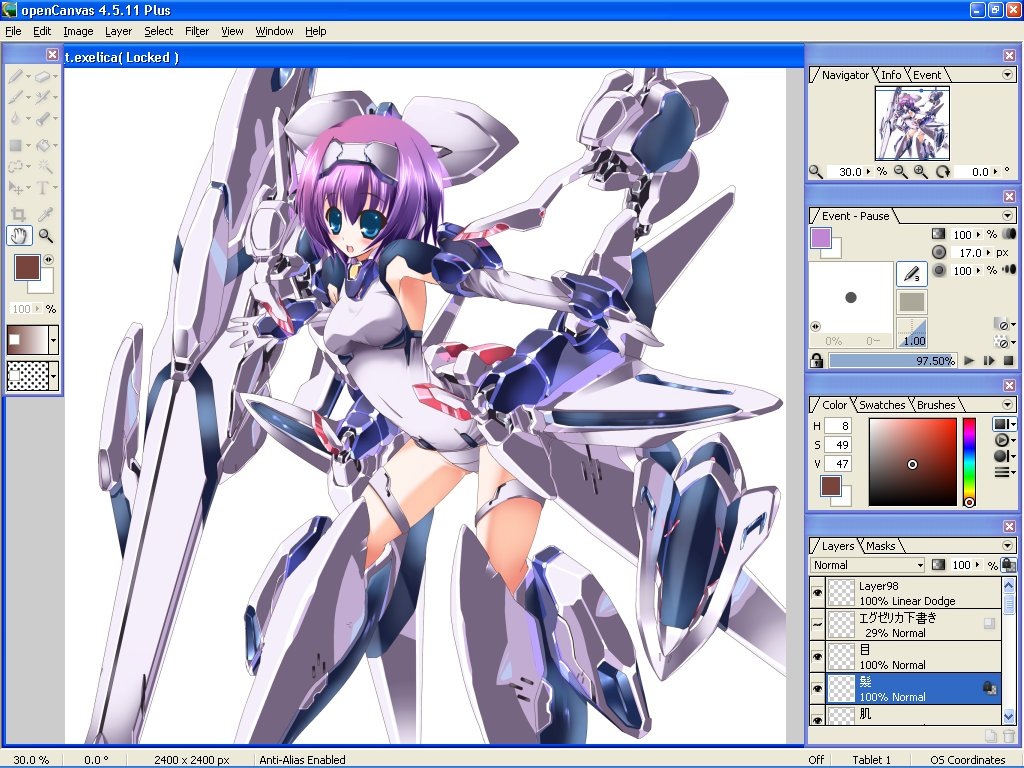Select the Brush tool in the toolbox
The image size is (1024, 768).
point(16,97)
